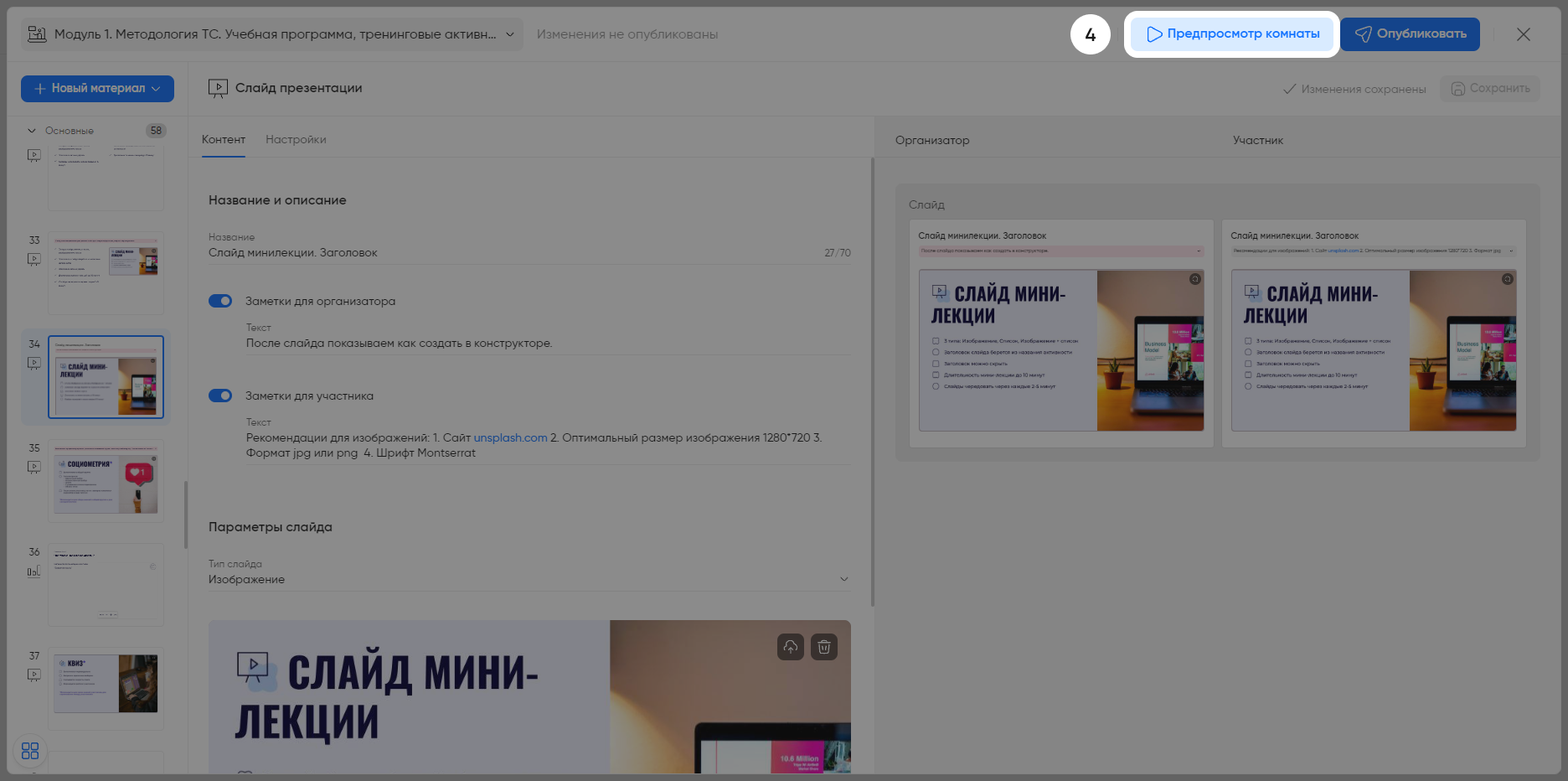The image size is (1568, 781).
Task: Click the 'Название и описание' heading
Action: click(277, 200)
